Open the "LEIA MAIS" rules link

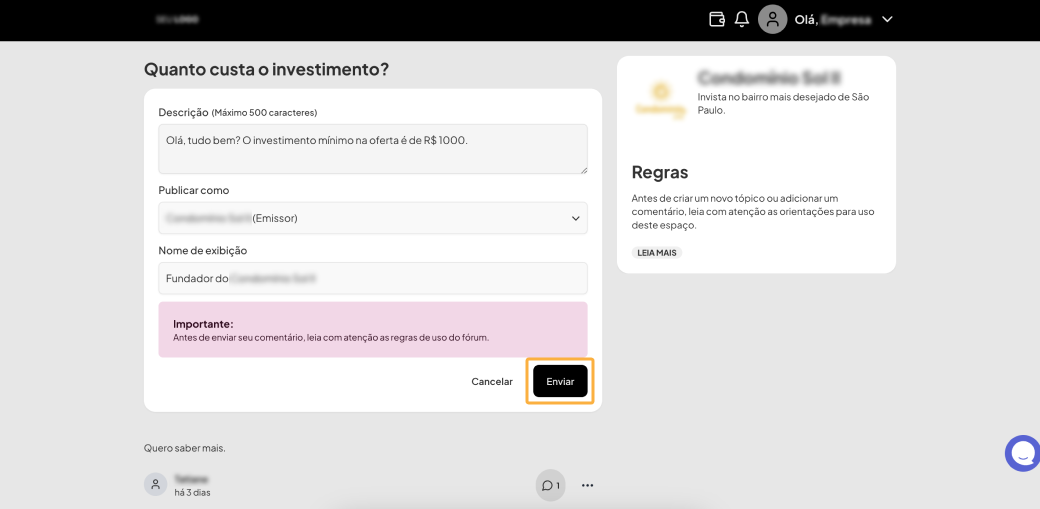[656, 253]
